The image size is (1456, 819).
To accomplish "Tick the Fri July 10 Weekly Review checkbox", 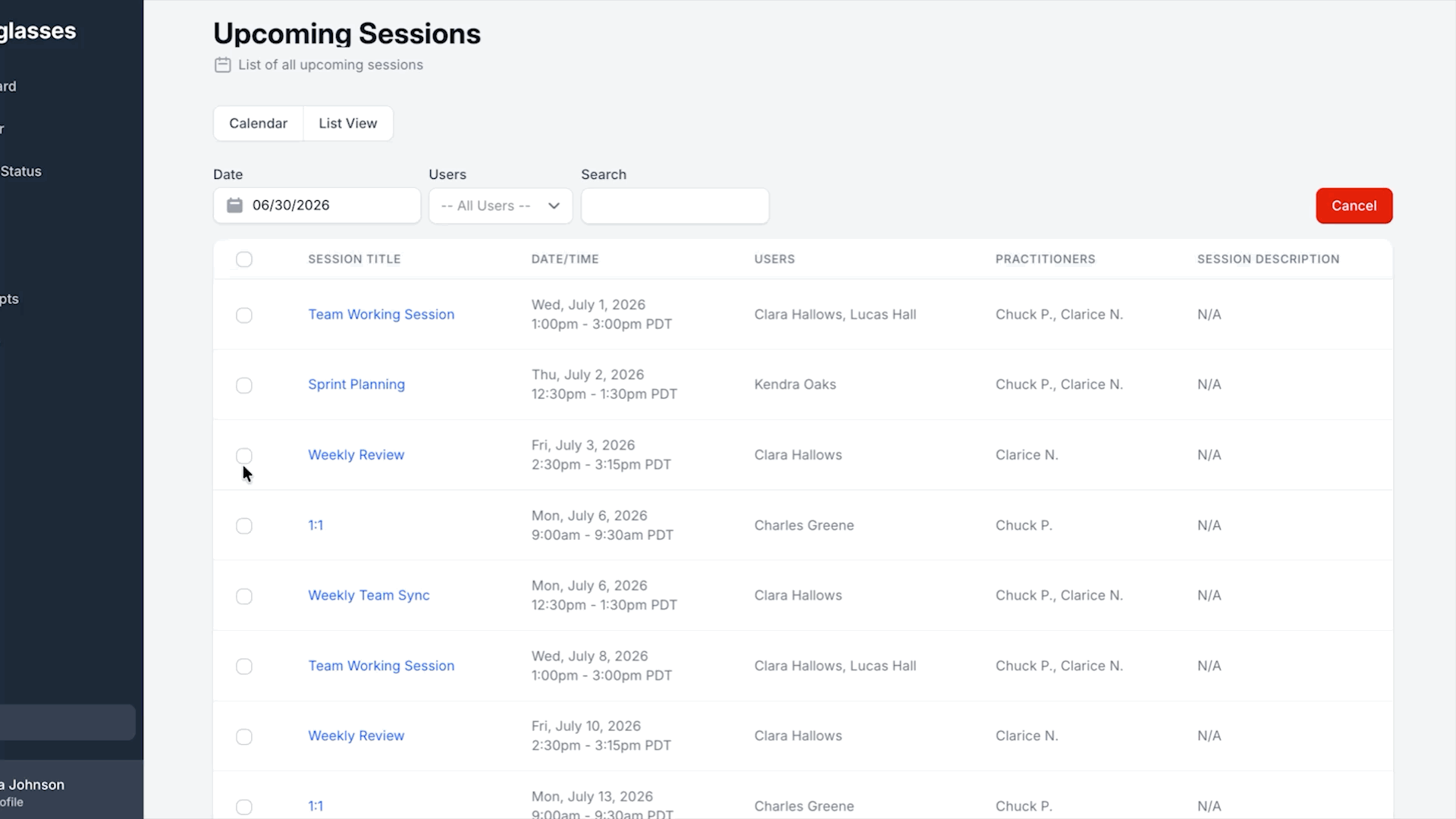I will coord(243,736).
